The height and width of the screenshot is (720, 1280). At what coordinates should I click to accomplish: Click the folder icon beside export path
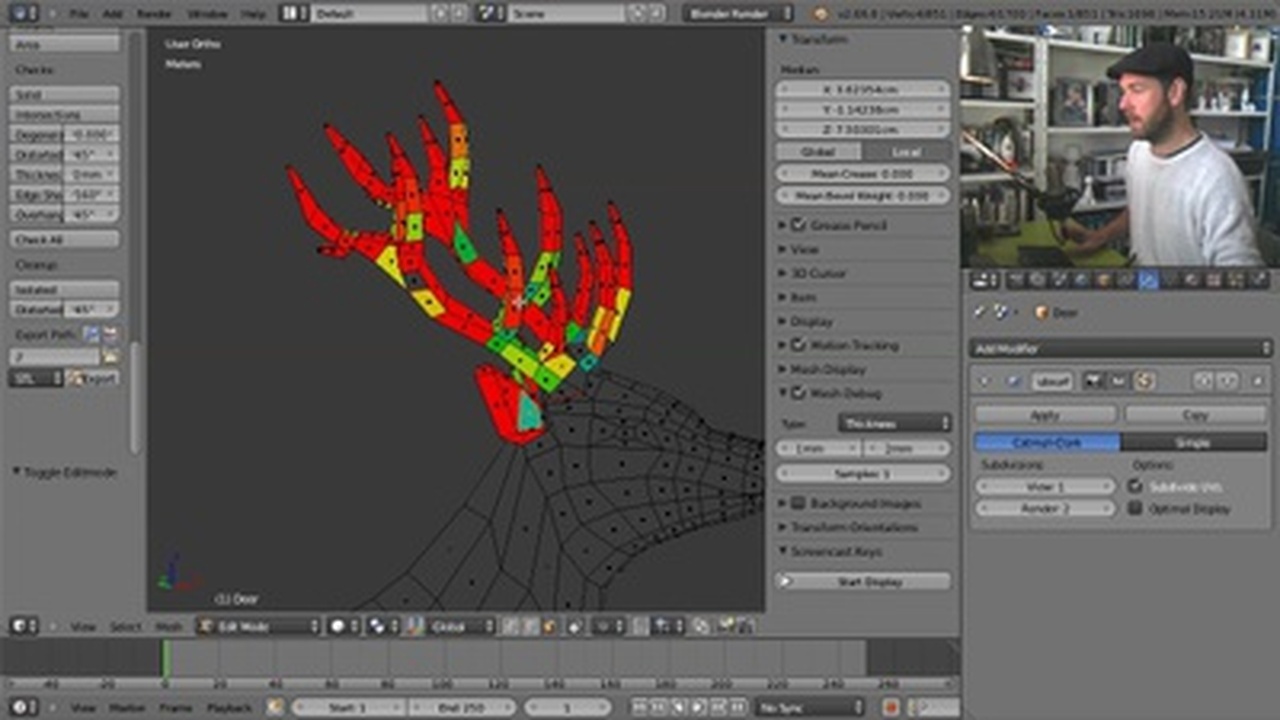click(x=110, y=357)
